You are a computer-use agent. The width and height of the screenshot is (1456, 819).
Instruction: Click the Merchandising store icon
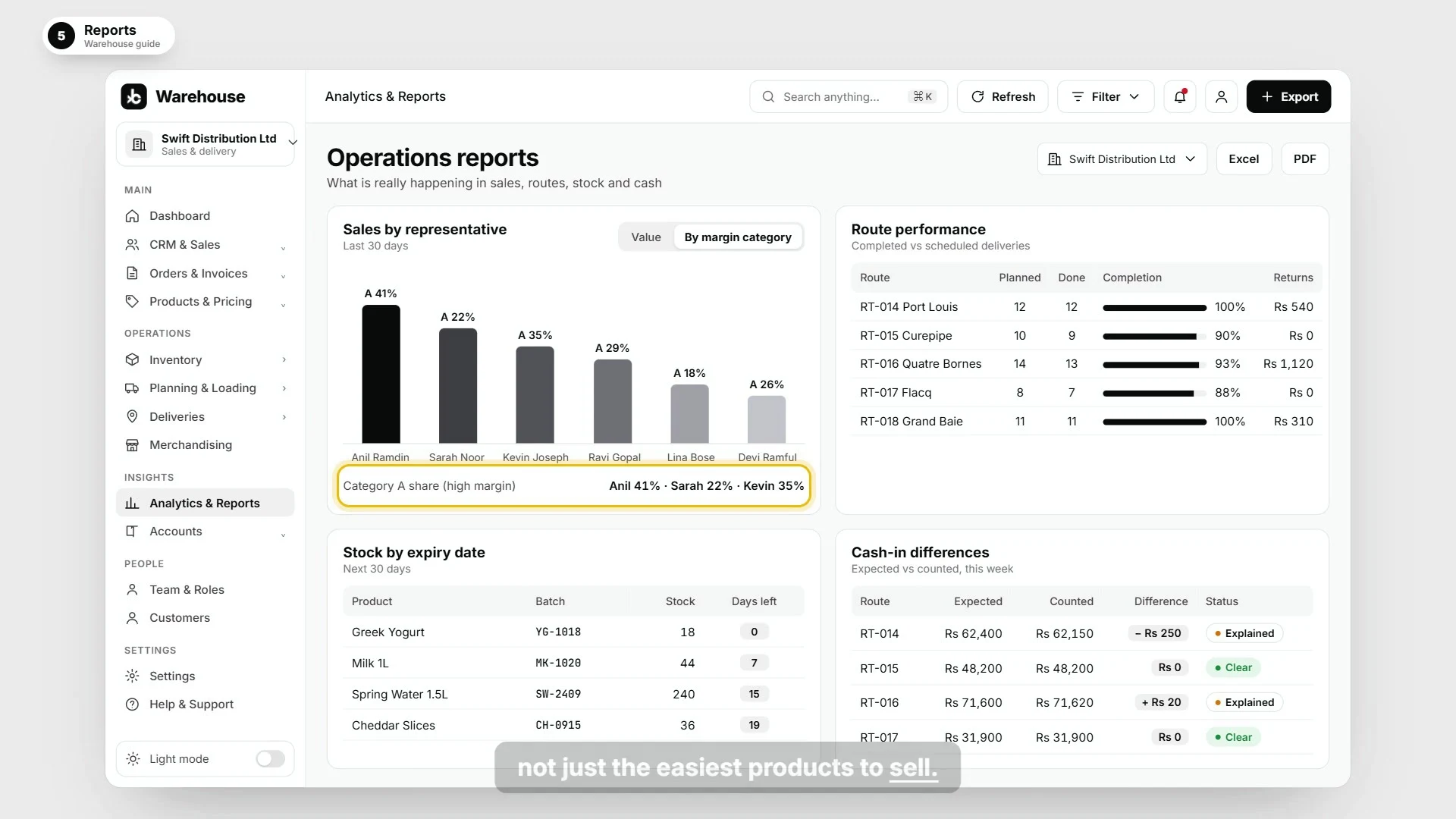(132, 444)
